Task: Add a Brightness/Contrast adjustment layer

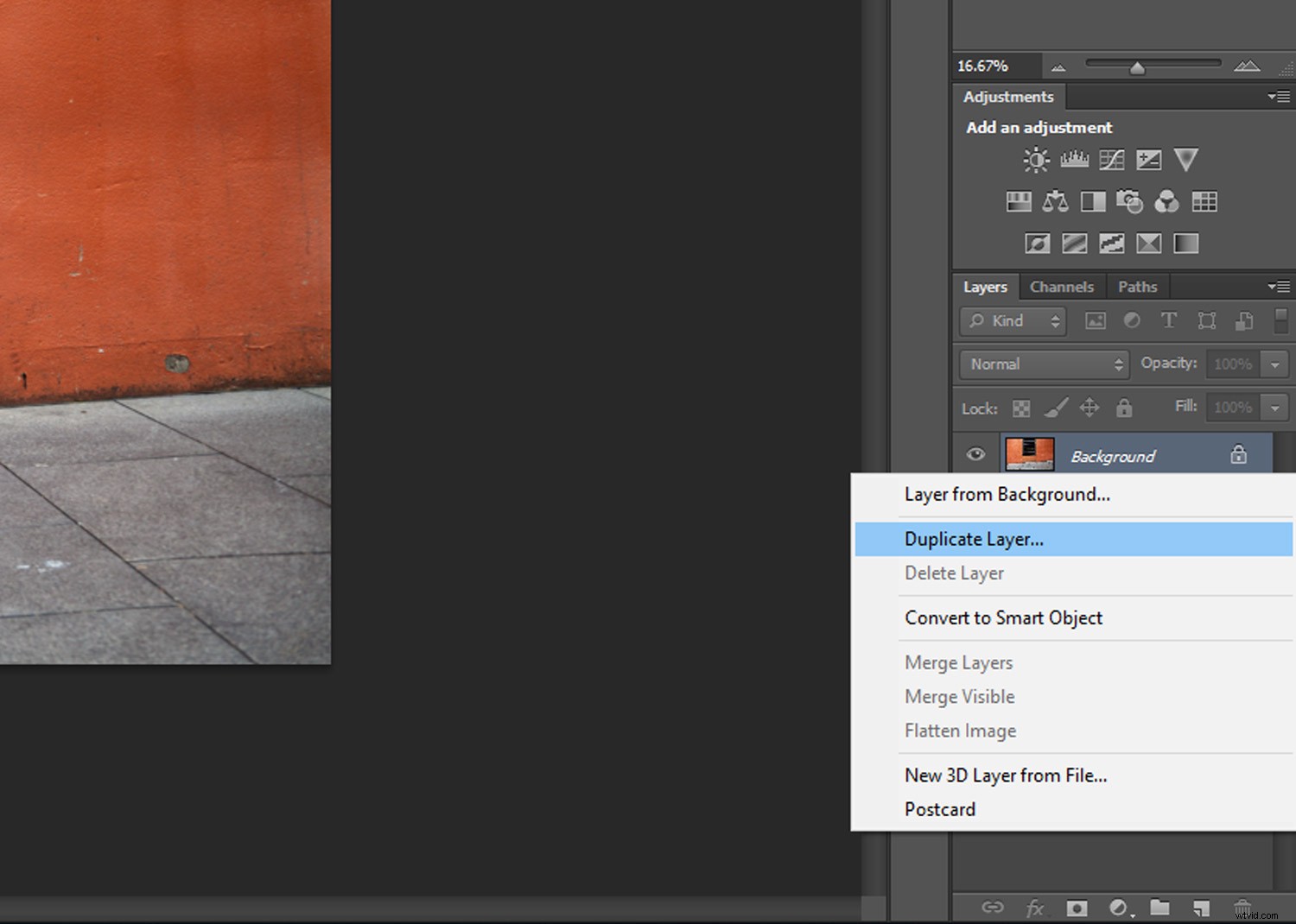Action: tap(1035, 160)
